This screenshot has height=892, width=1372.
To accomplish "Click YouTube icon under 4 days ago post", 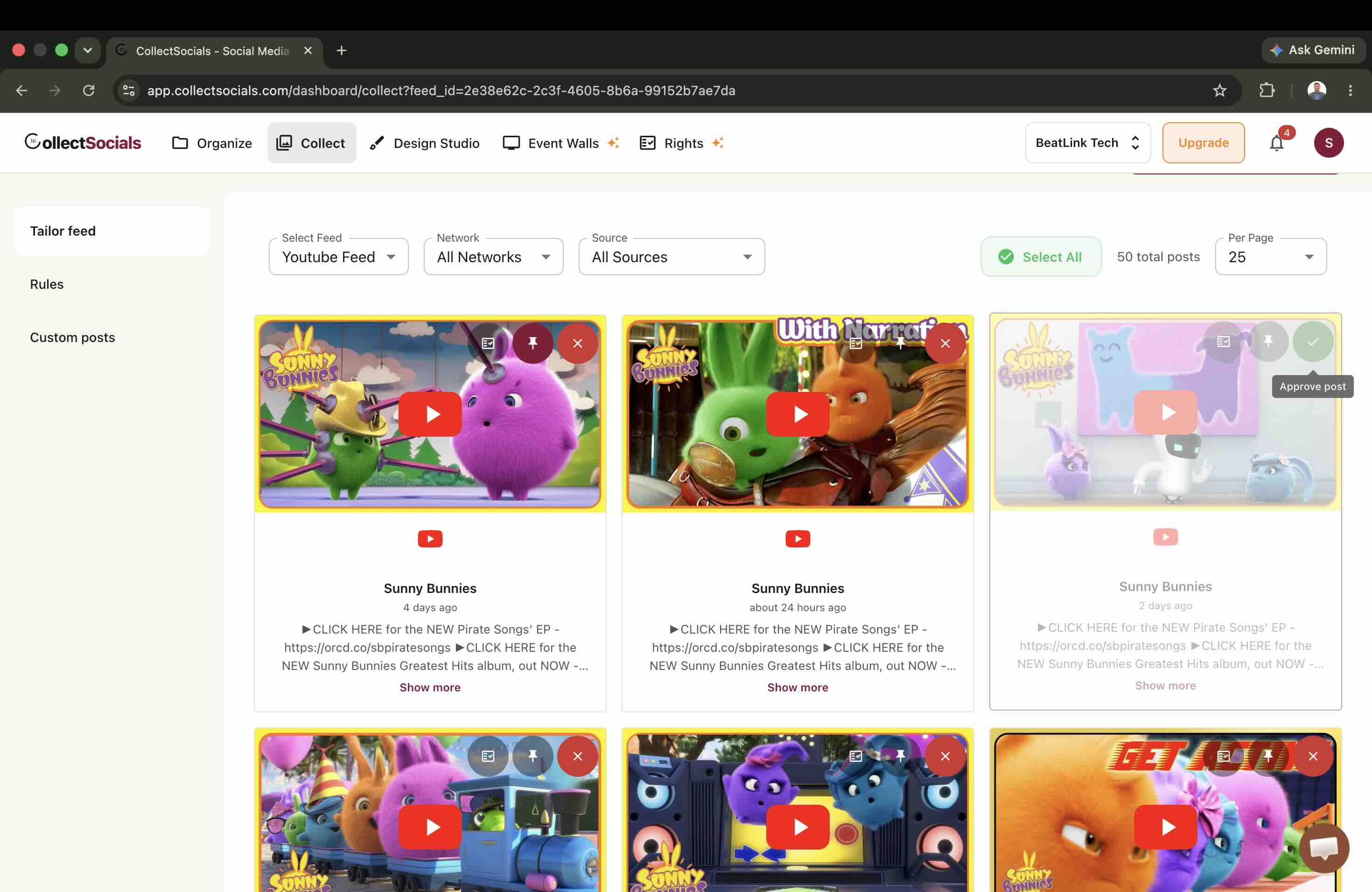I will point(430,539).
